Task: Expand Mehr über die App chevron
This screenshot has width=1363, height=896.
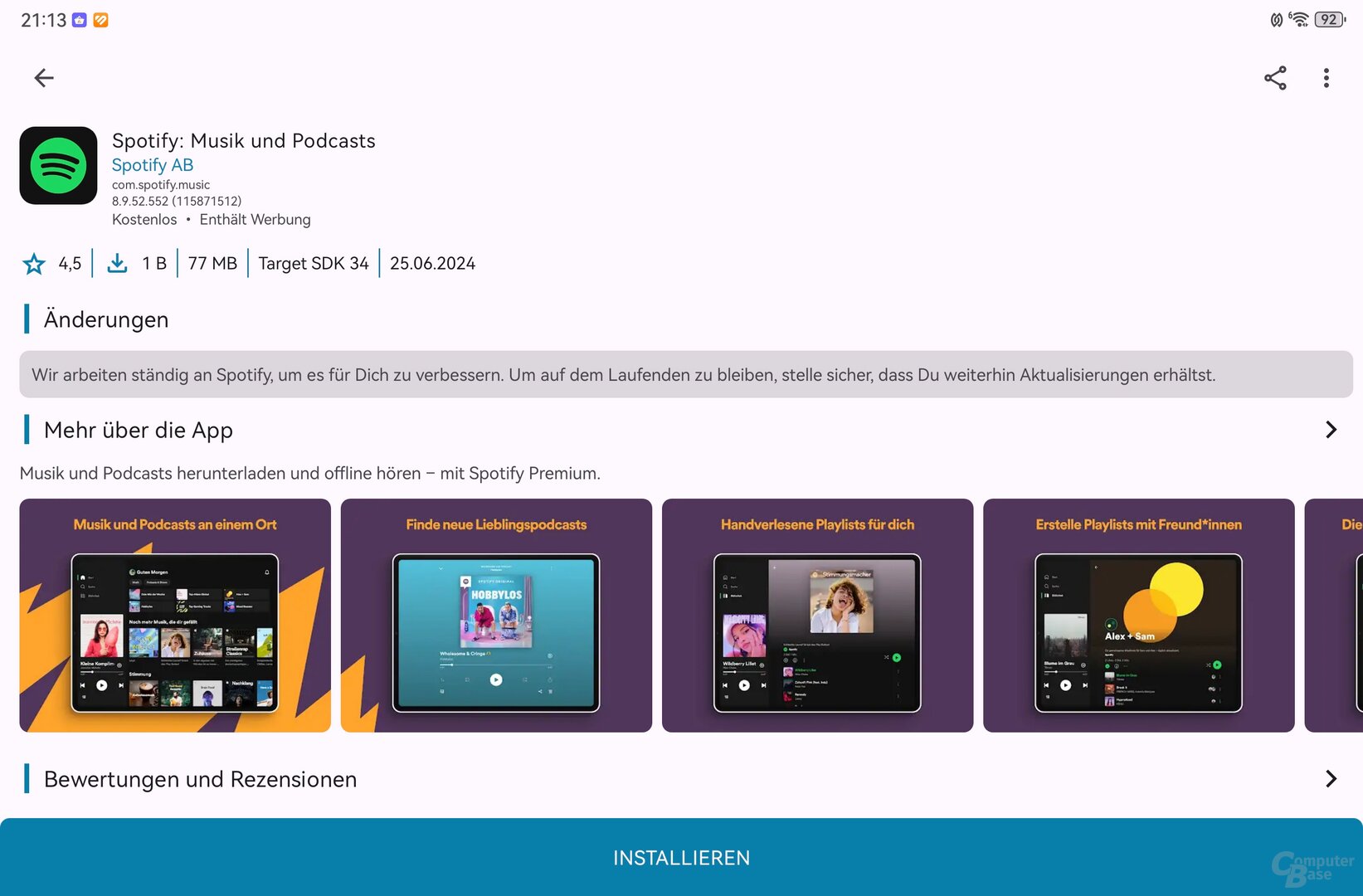Action: coord(1331,430)
